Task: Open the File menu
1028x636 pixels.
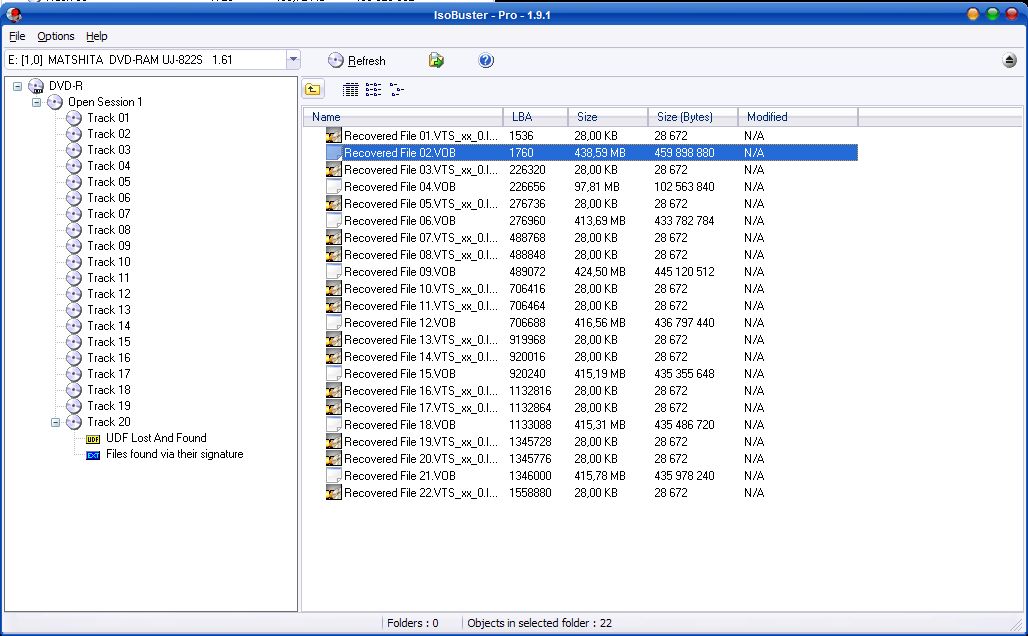Action: coord(17,36)
